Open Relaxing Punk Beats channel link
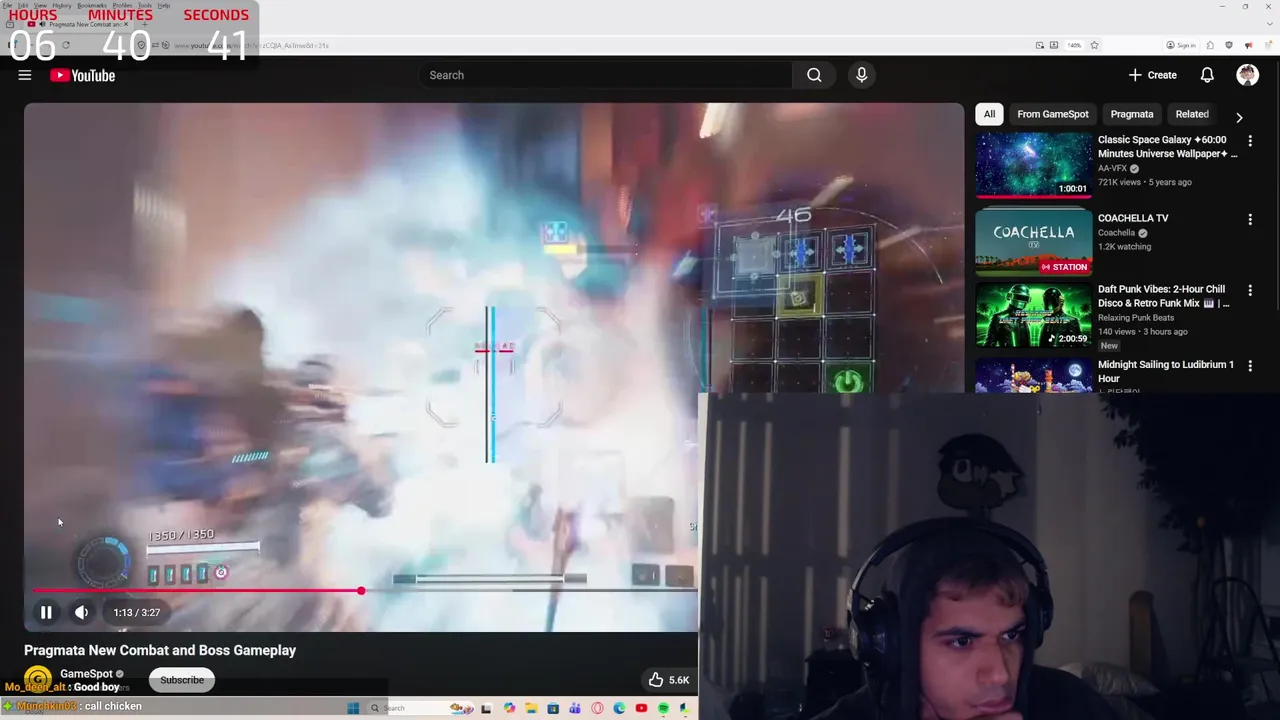Image resolution: width=1280 pixels, height=720 pixels. pyautogui.click(x=1139, y=317)
